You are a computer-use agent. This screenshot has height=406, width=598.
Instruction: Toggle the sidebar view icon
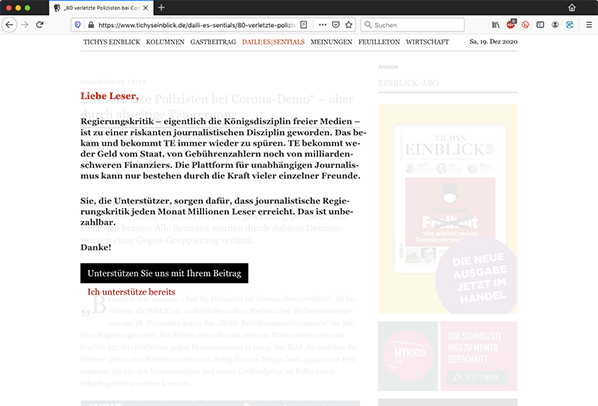point(540,25)
